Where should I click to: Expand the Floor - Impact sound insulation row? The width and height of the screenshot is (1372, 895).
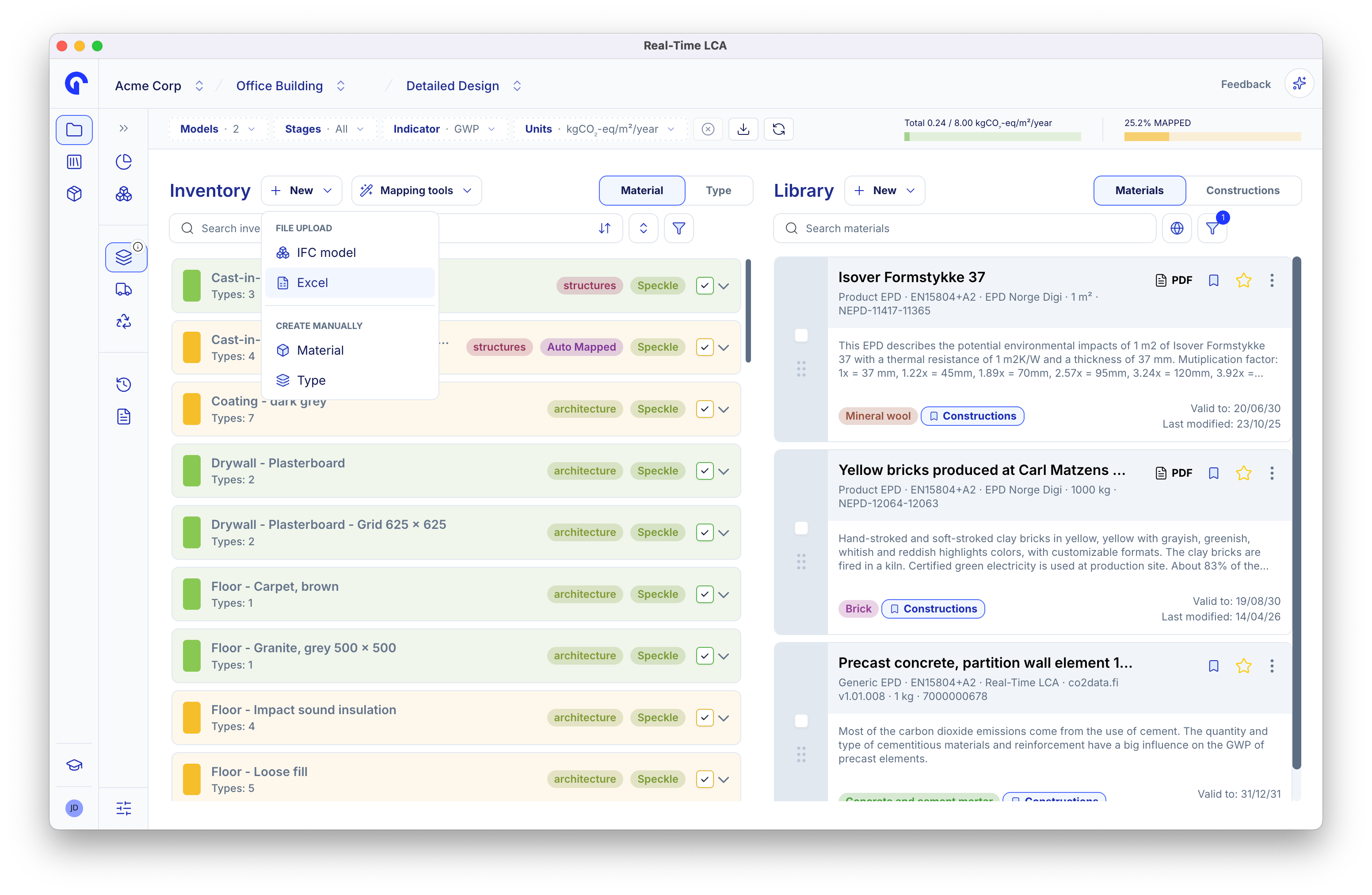(724, 718)
